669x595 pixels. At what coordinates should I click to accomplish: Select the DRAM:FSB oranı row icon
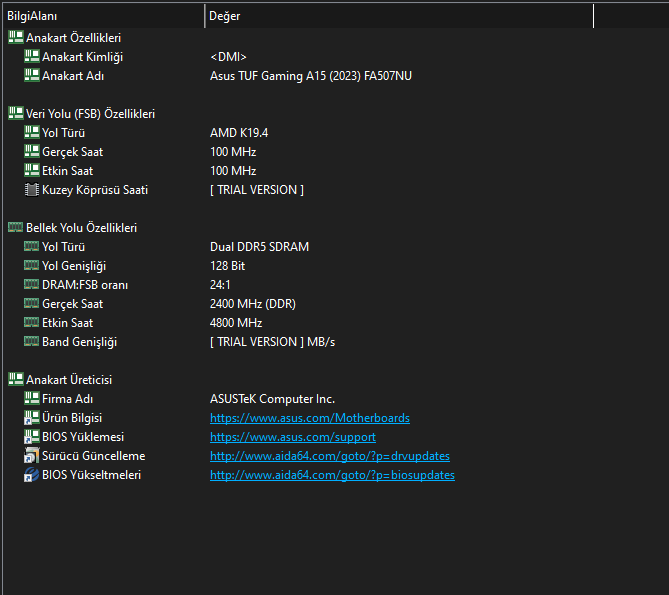point(32,285)
